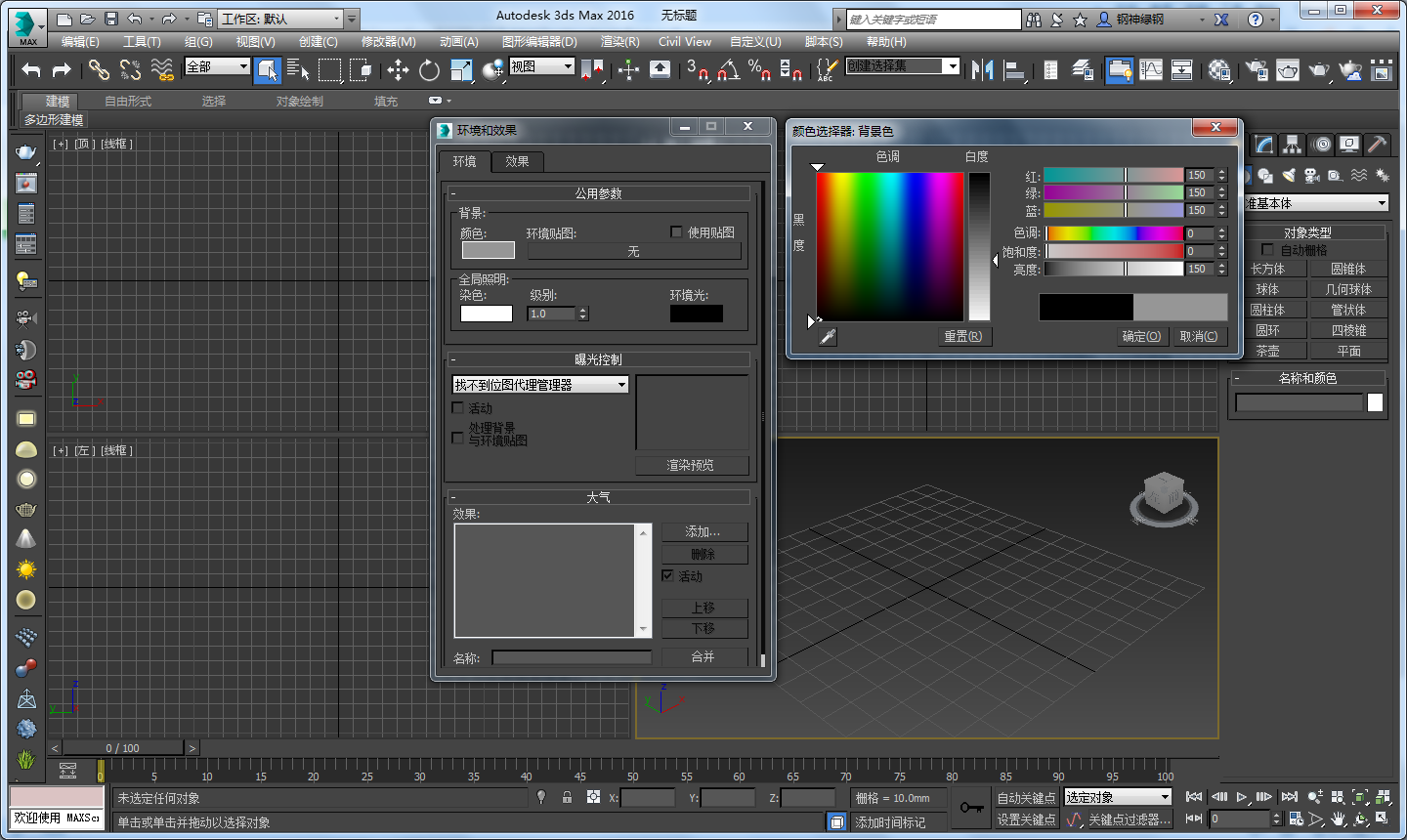
Task: Click the global lighting 级别 spinner arrows
Action: pyautogui.click(x=583, y=314)
